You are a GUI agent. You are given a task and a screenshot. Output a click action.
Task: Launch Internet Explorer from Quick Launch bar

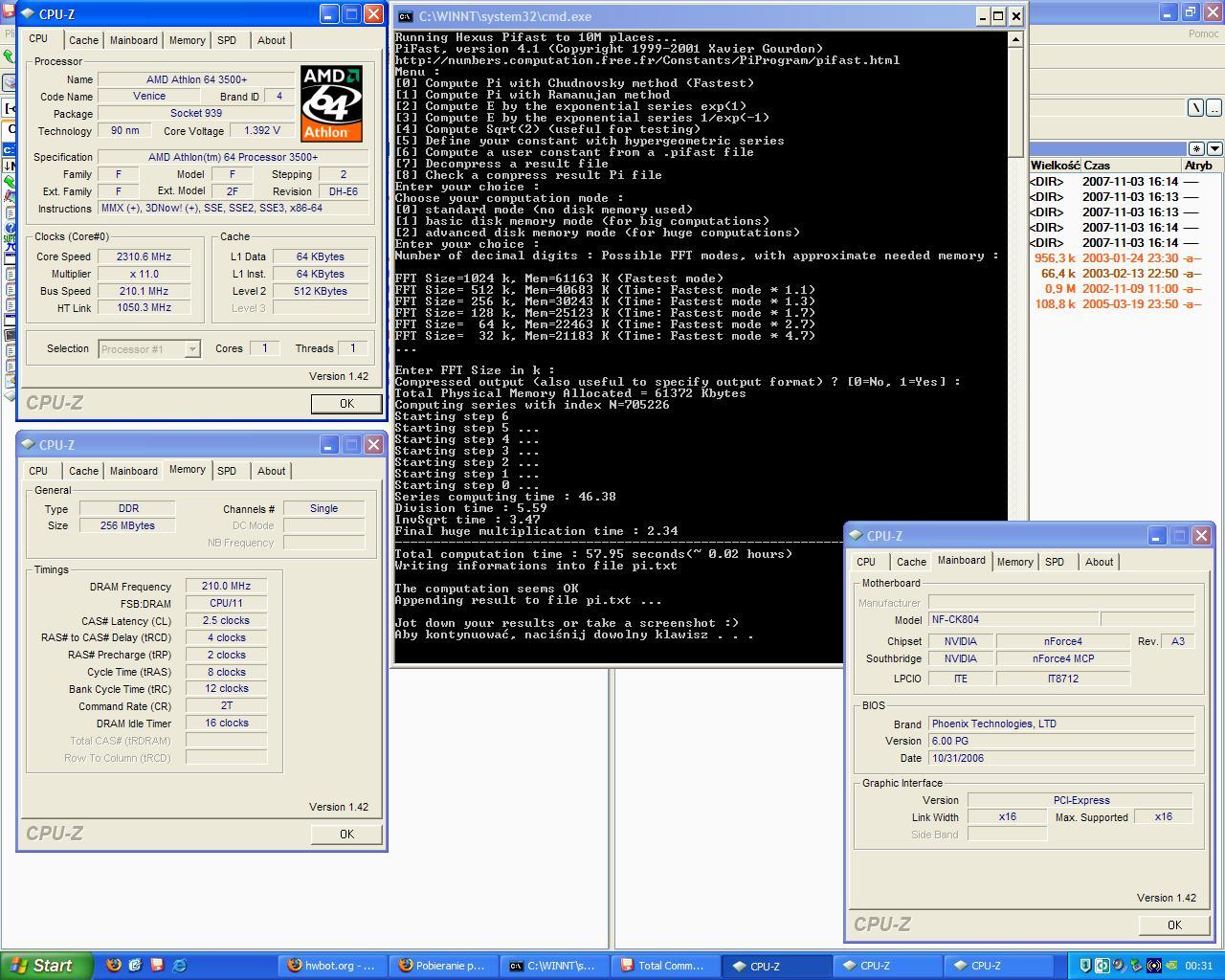179,966
